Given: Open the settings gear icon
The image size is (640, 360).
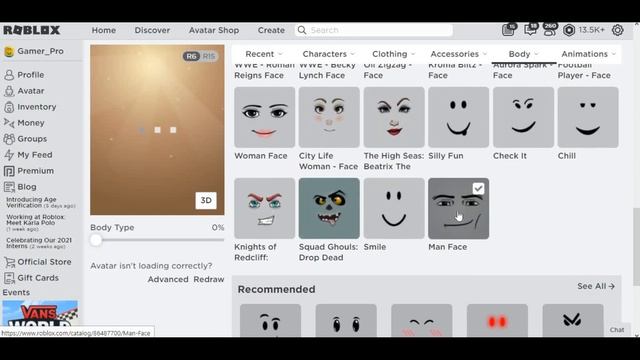Looking at the screenshot, I should pyautogui.click(x=618, y=30).
